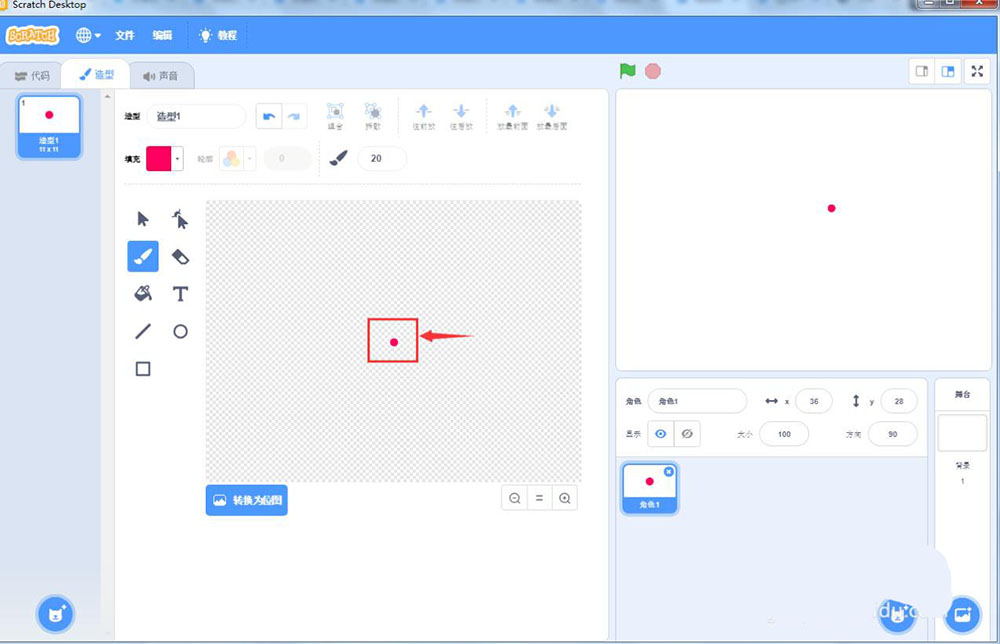Viewport: 1000px width, 644px height.
Task: Click the red fill color swatch
Action: [159, 159]
